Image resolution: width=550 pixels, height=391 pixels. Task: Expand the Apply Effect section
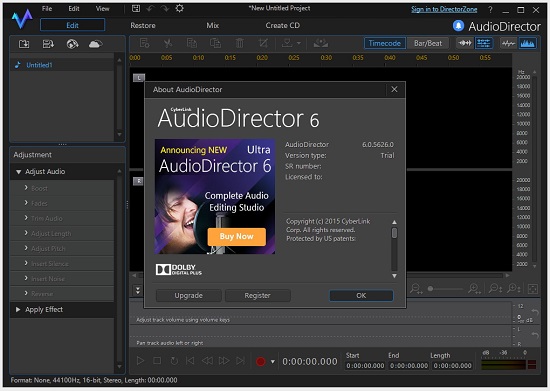[18, 309]
